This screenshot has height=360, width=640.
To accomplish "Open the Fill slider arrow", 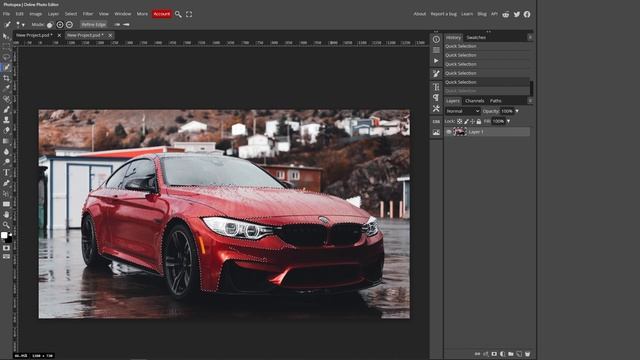I will tap(508, 121).
